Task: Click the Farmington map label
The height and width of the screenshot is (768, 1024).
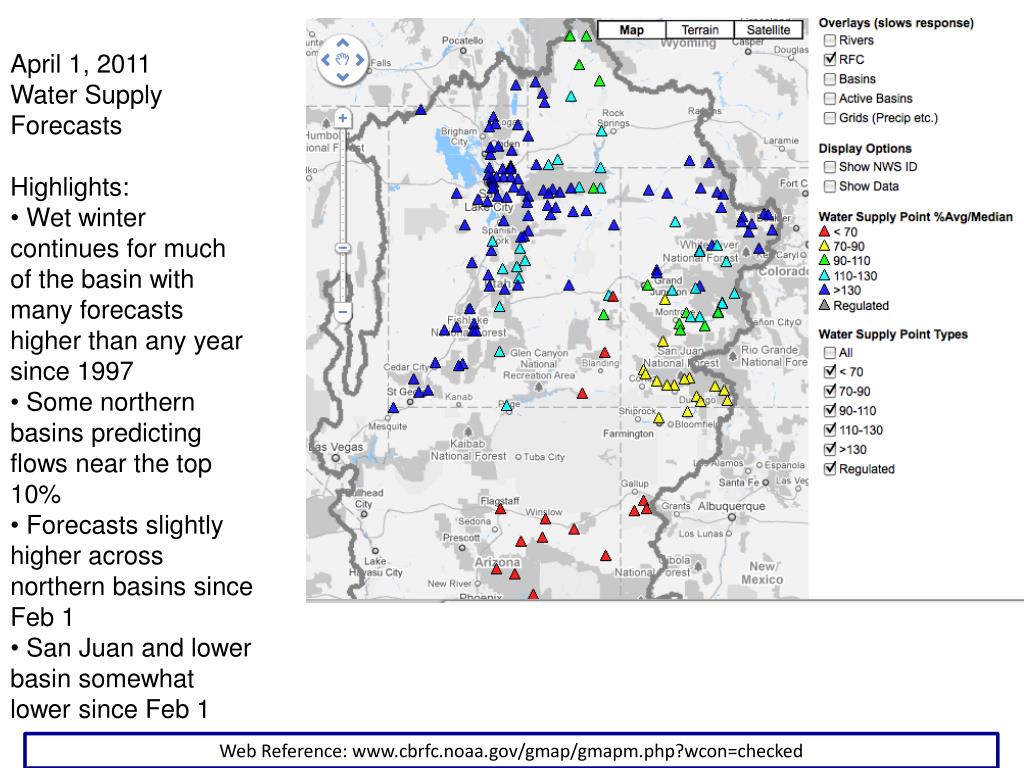Action: coord(628,434)
